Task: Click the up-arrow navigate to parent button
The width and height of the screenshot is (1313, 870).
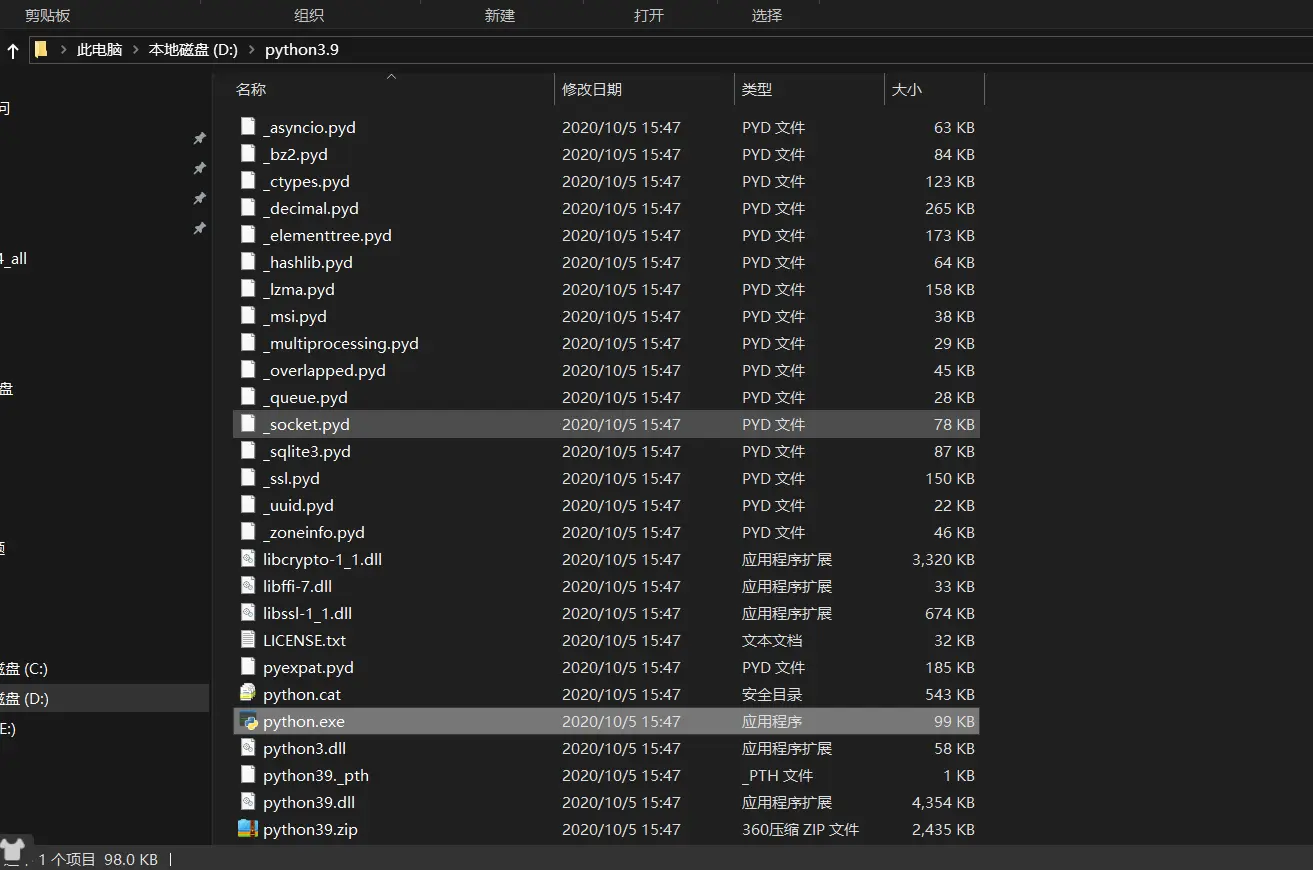Action: point(13,50)
